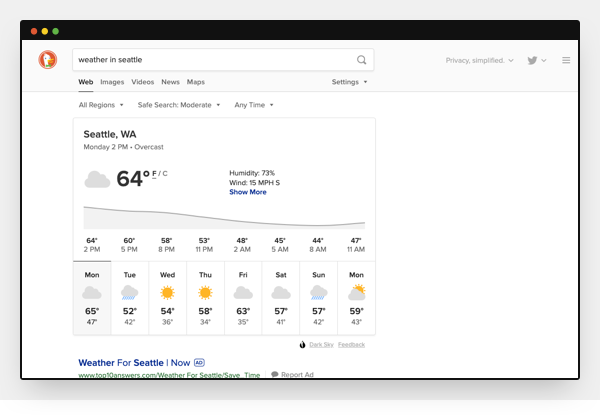Switch temperature units to Celsius
This screenshot has width=600, height=415.
coord(165,174)
